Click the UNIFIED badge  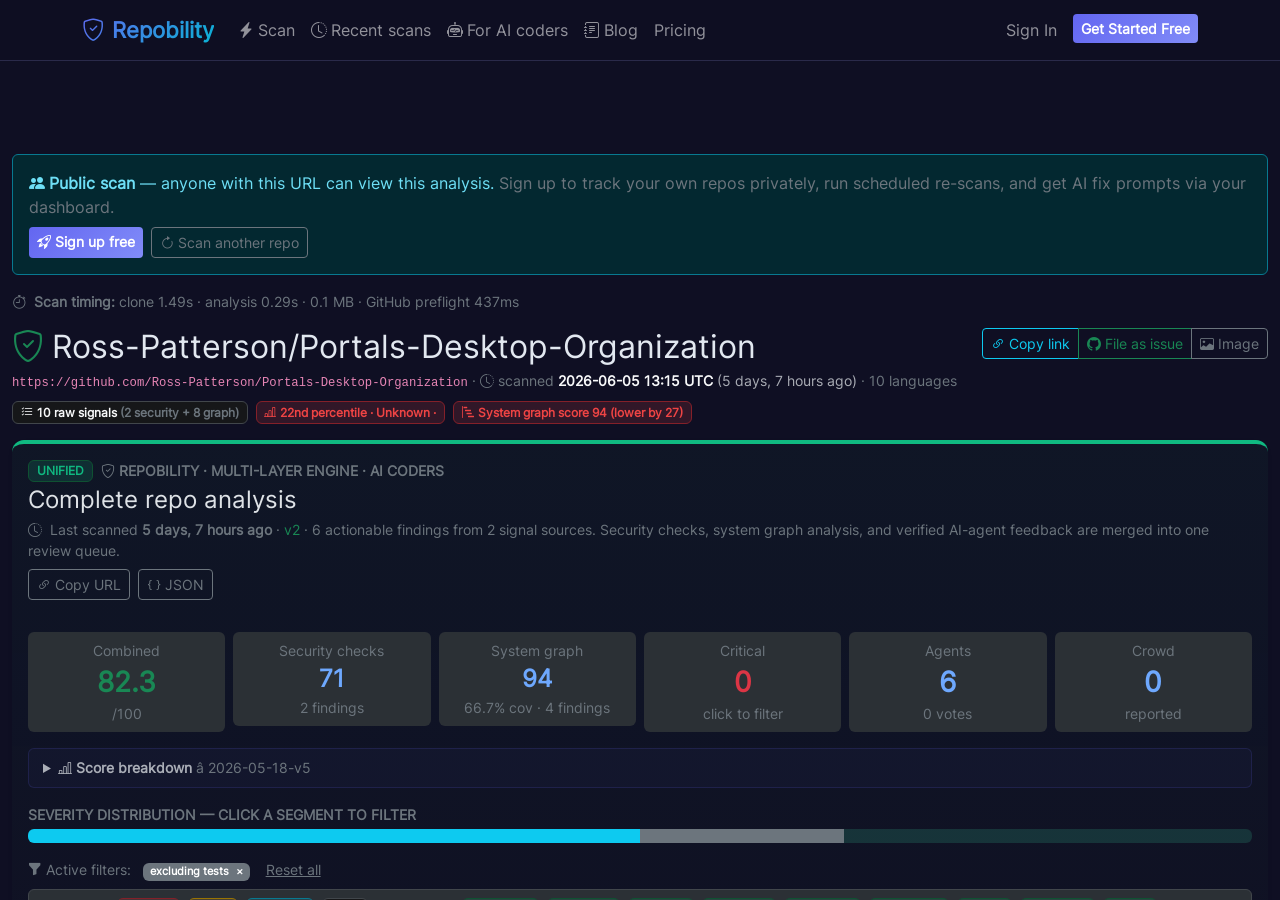point(60,471)
